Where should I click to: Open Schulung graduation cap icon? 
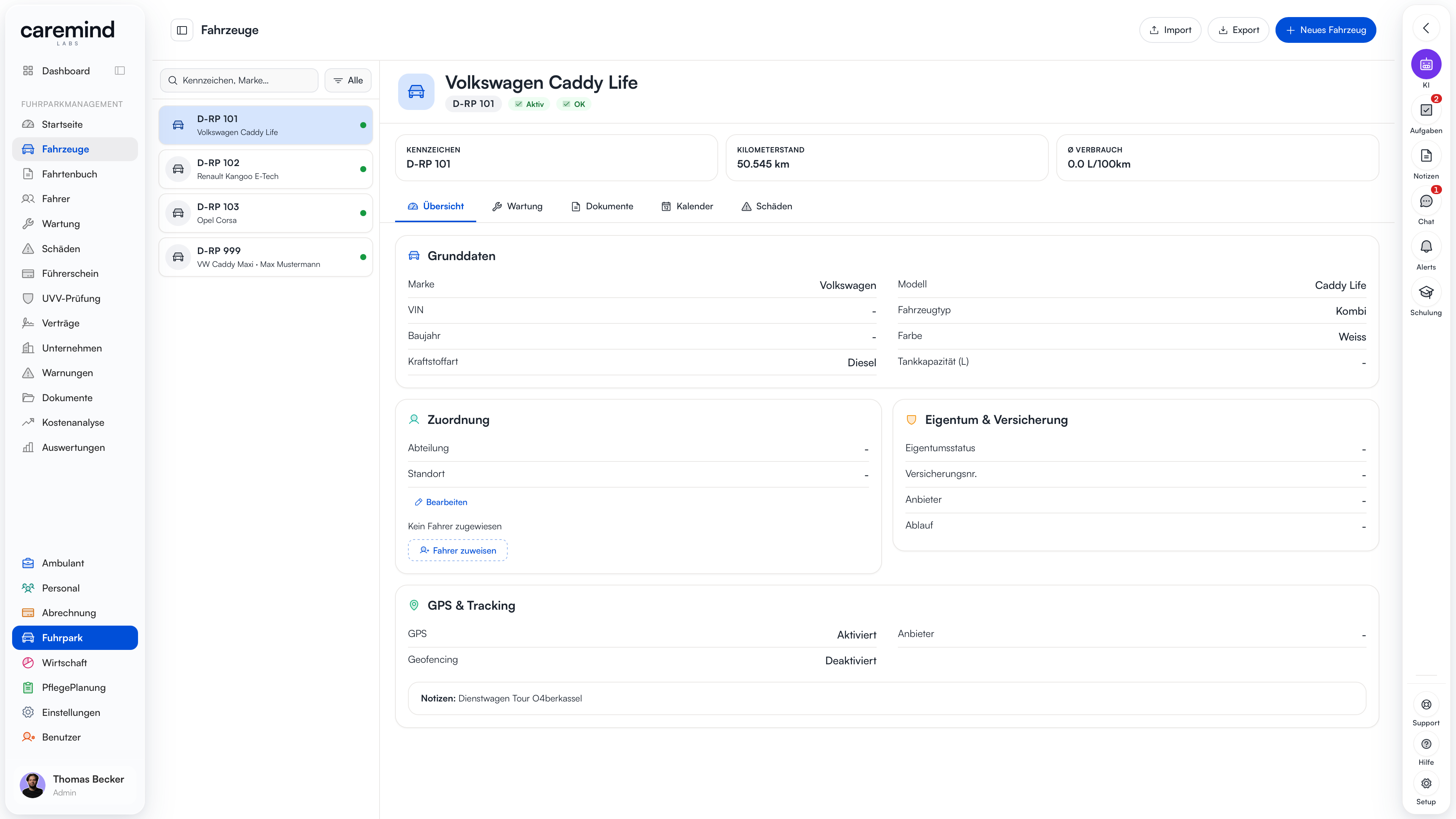point(1426,292)
